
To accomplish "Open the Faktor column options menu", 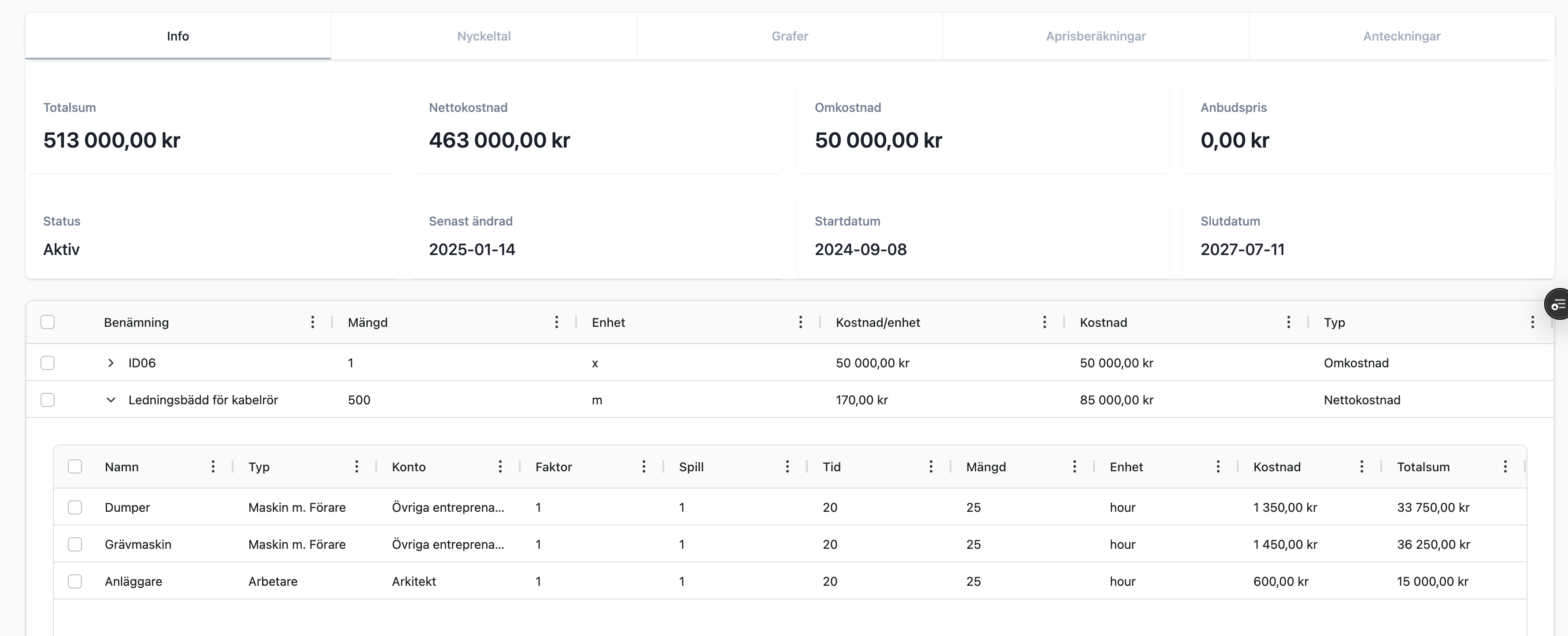I will (x=643, y=466).
